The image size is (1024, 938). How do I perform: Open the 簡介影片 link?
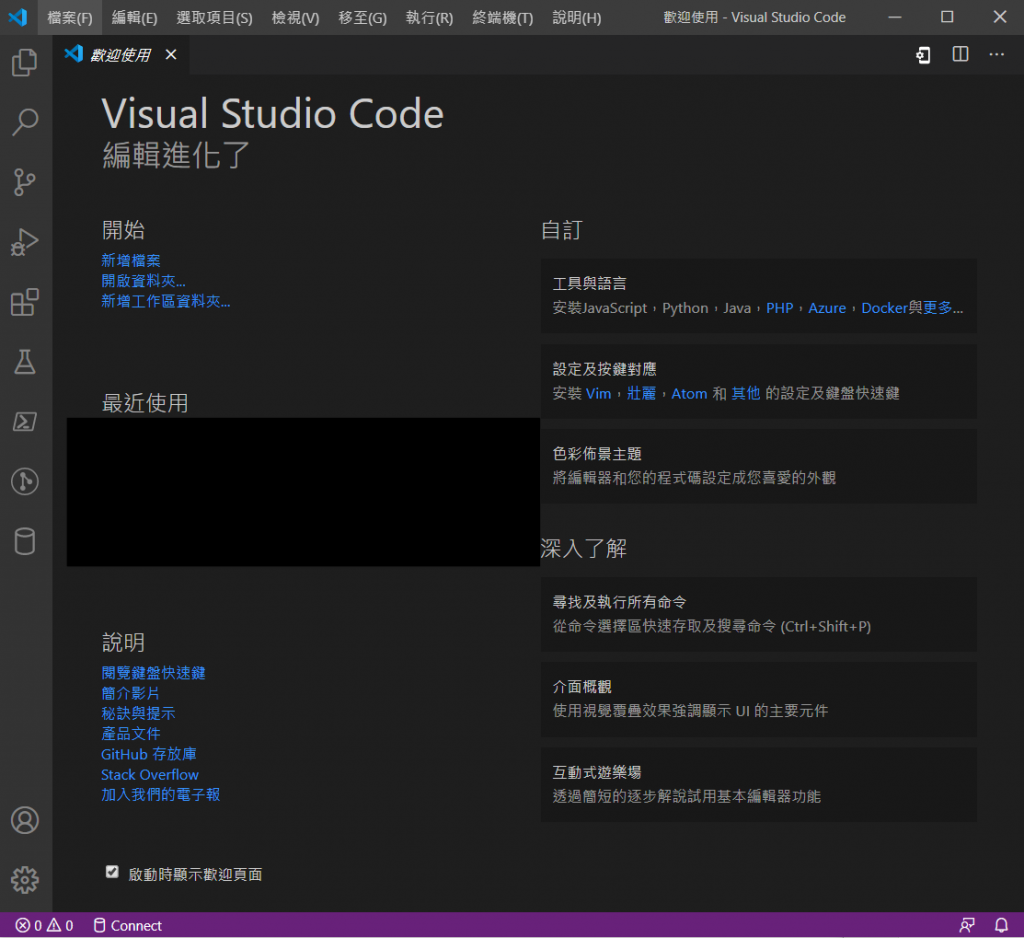[131, 693]
